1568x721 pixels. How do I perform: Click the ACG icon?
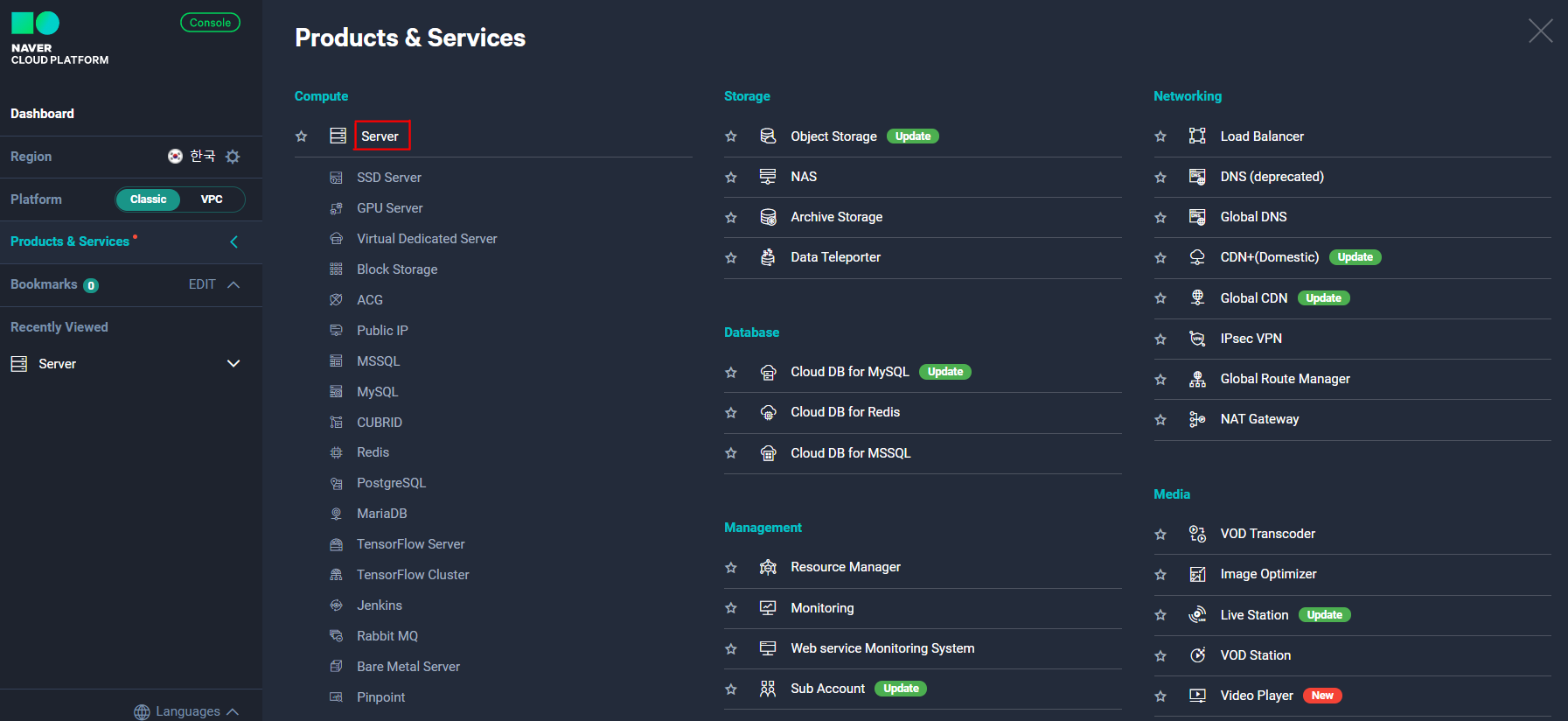coord(336,300)
